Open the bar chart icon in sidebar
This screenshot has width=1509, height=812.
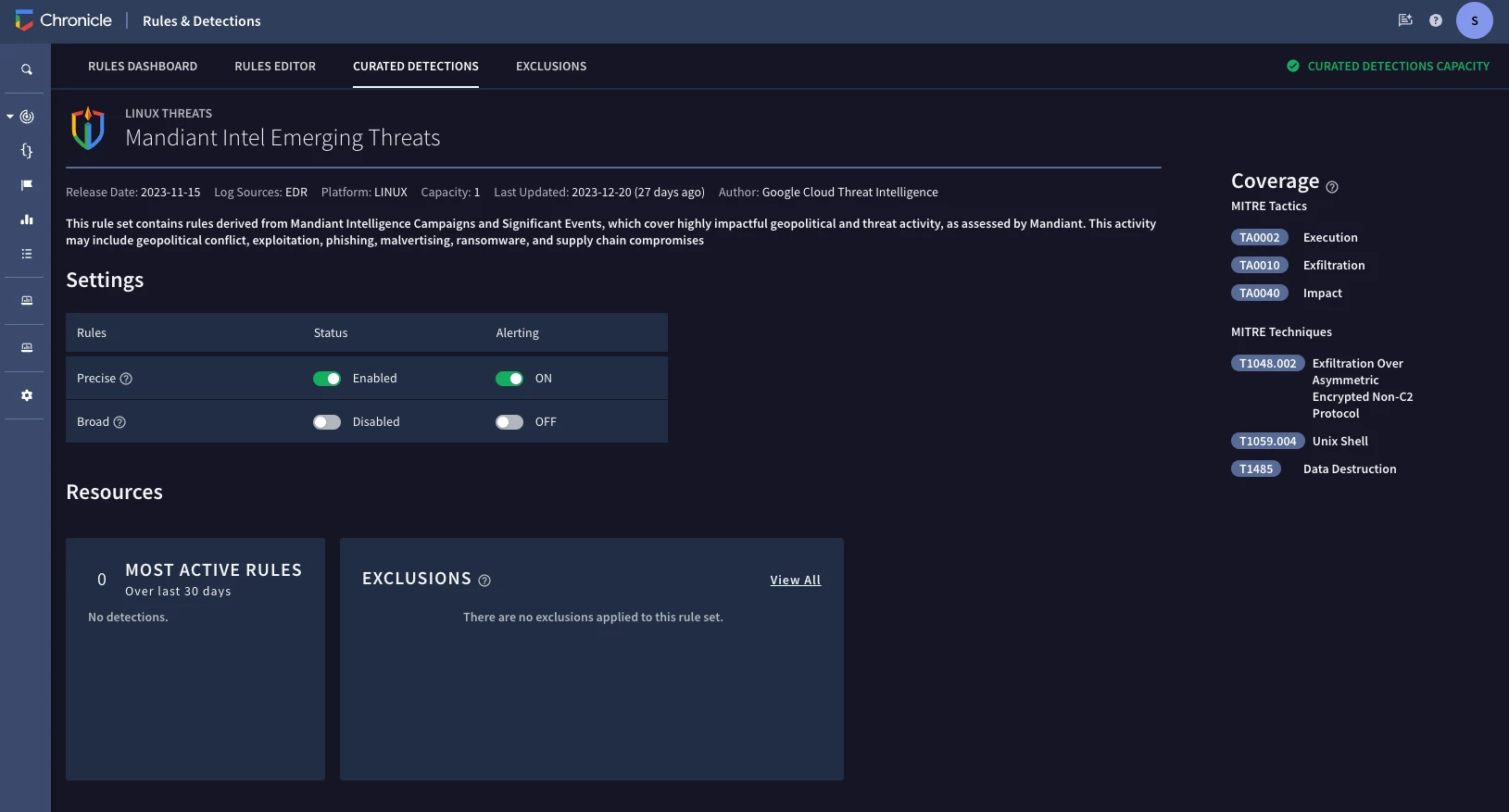(27, 219)
